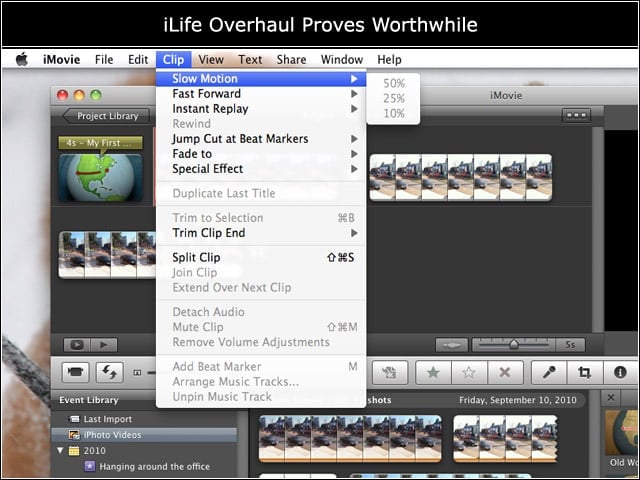Close the open Clip menu
The image size is (640, 480).
click(x=173, y=60)
